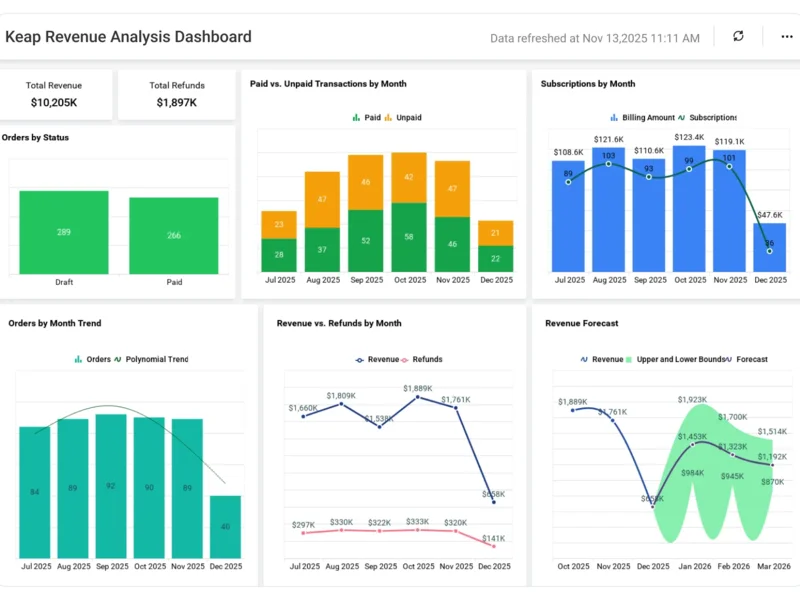Click the Forecast legend icon
The height and width of the screenshot is (600, 800).
pos(727,359)
